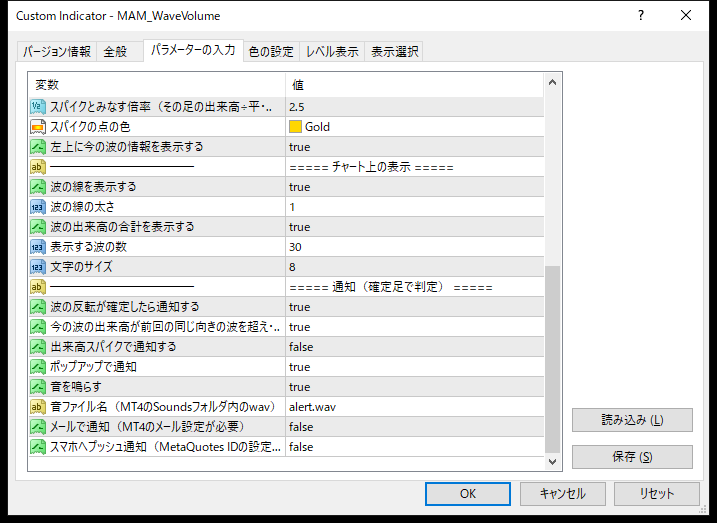This screenshot has height=523, width=717.
Task: Select the 2.5 value of スパイクとみなす倍率
Action: pyautogui.click(x=297, y=107)
